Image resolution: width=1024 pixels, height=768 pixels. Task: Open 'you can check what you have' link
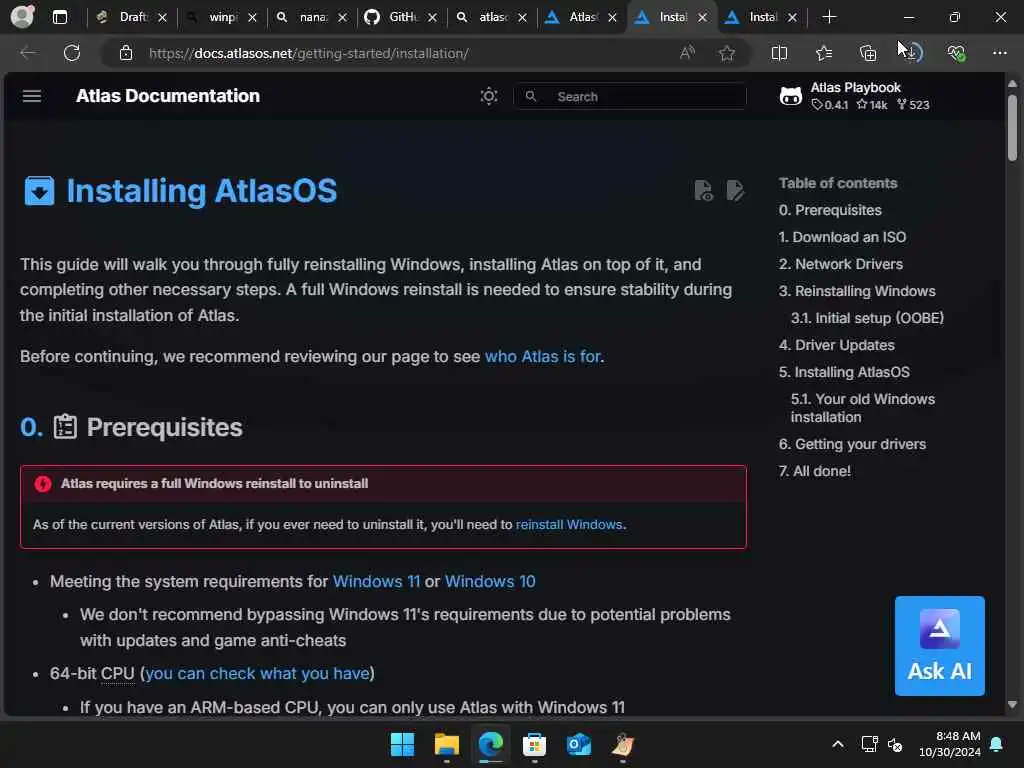click(x=257, y=673)
